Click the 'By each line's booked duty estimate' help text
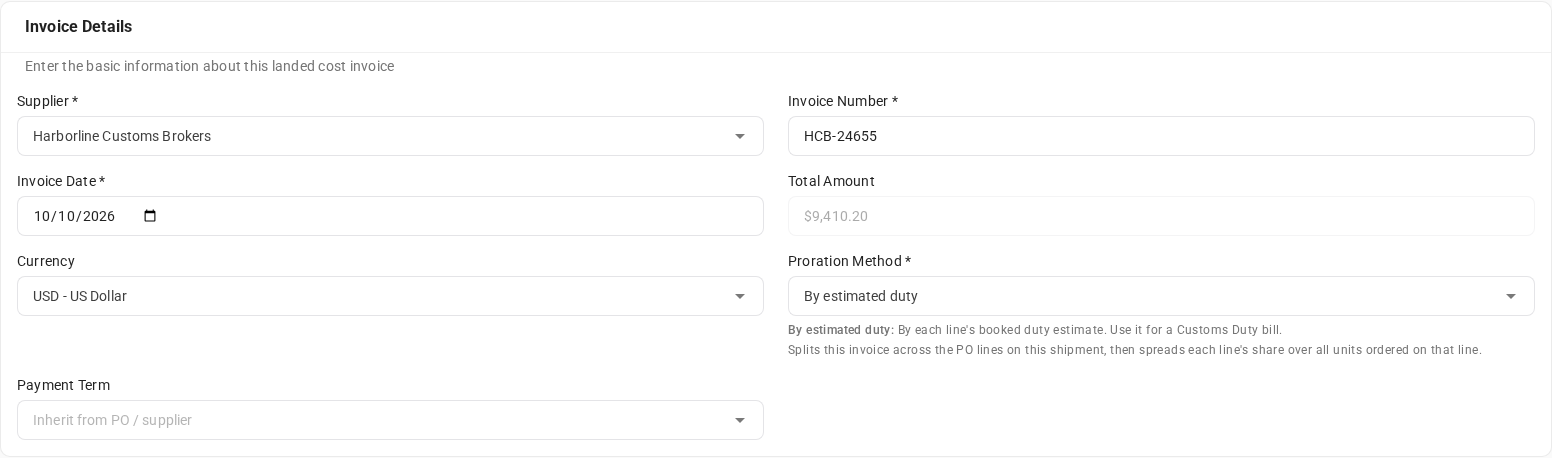Viewport: 1552px width, 458px height. pos(1035,330)
